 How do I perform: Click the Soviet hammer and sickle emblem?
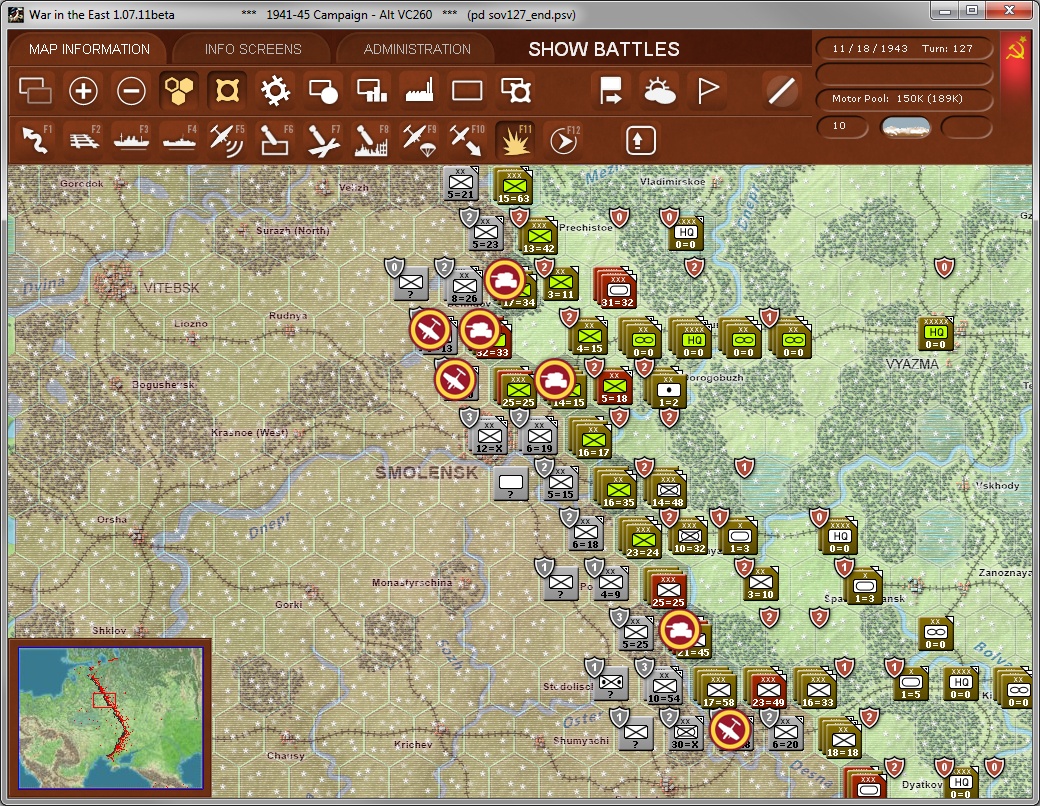(1016, 50)
